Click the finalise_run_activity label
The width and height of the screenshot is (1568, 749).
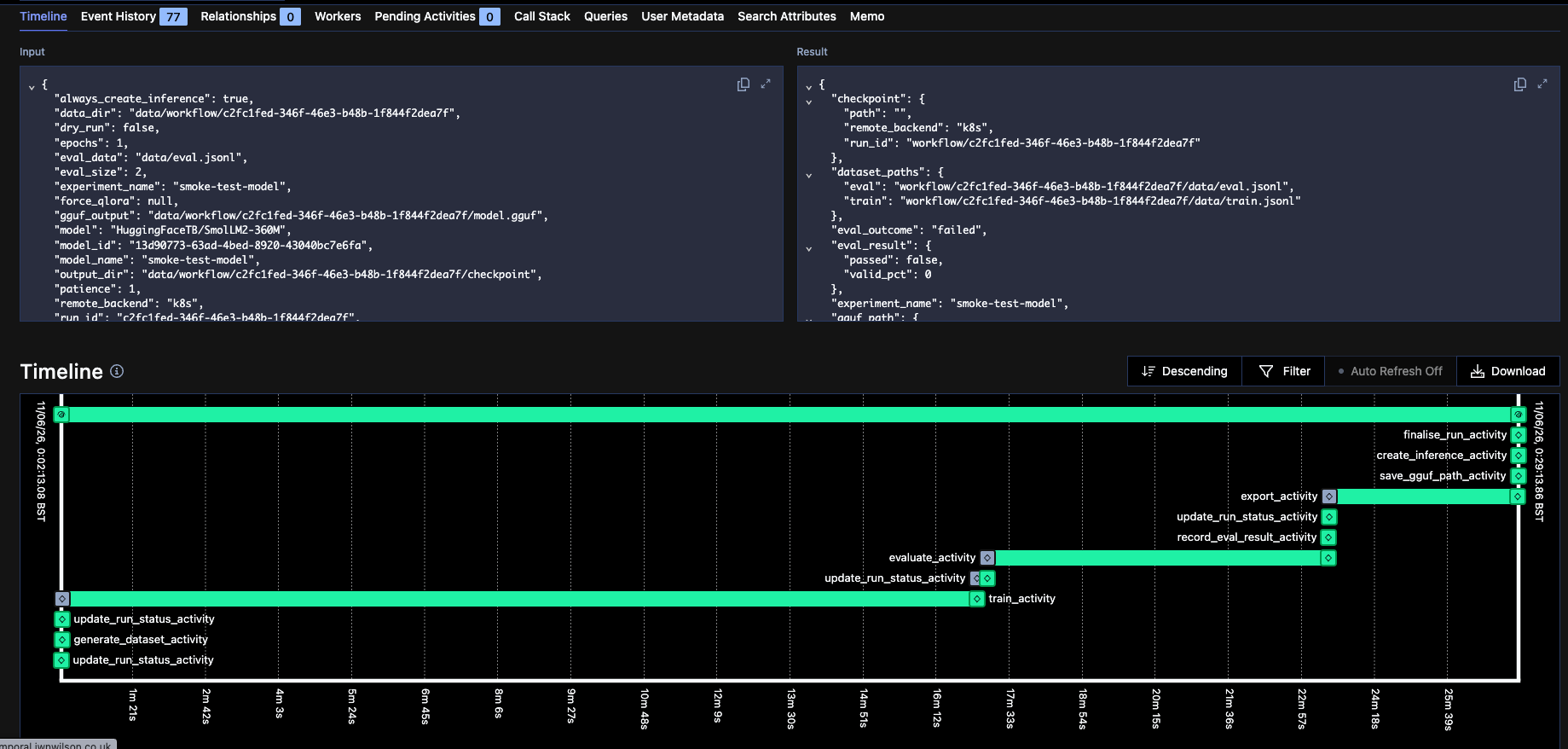pos(1455,435)
